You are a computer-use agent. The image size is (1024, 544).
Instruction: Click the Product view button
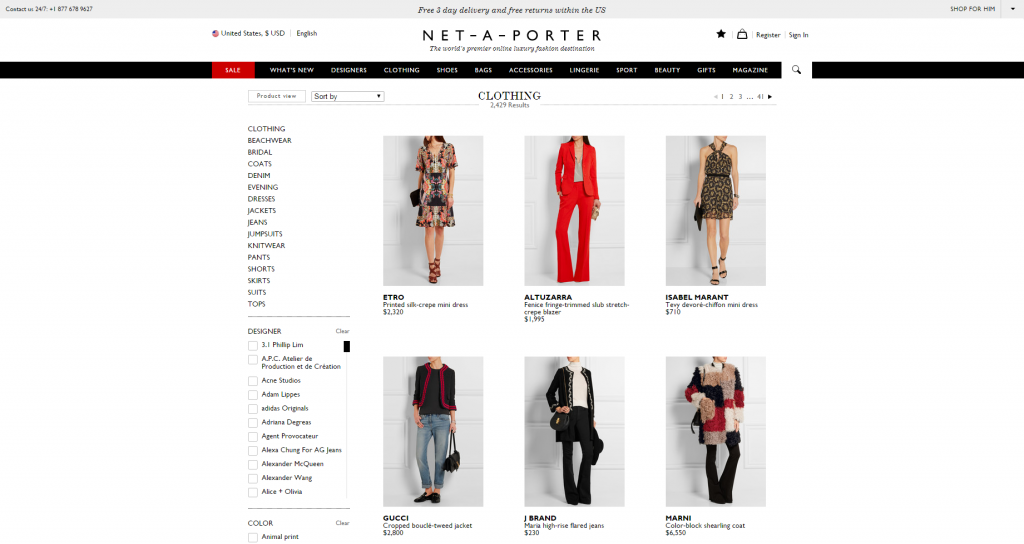point(277,96)
